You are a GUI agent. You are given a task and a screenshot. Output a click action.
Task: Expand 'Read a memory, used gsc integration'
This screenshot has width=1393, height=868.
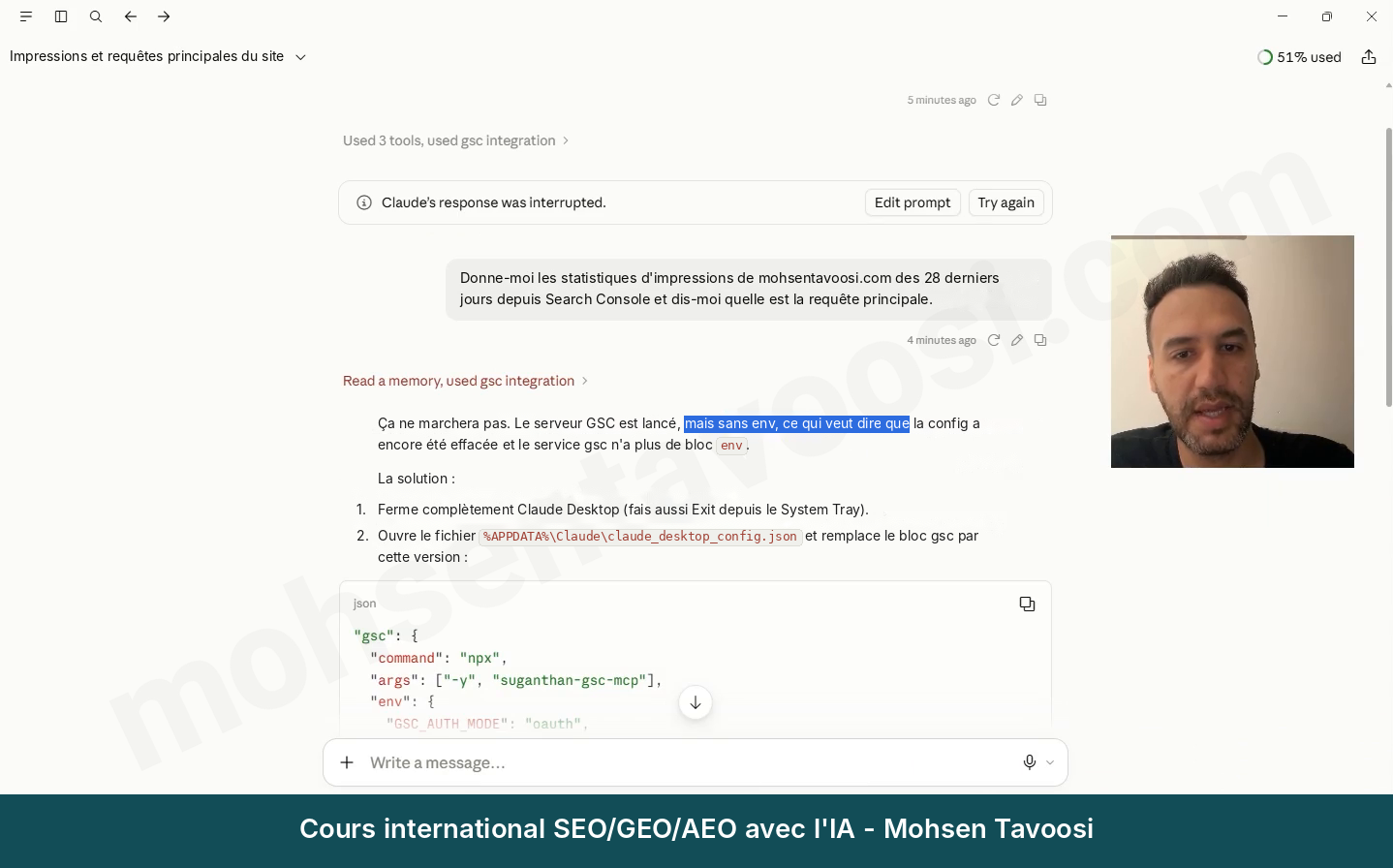click(x=465, y=381)
